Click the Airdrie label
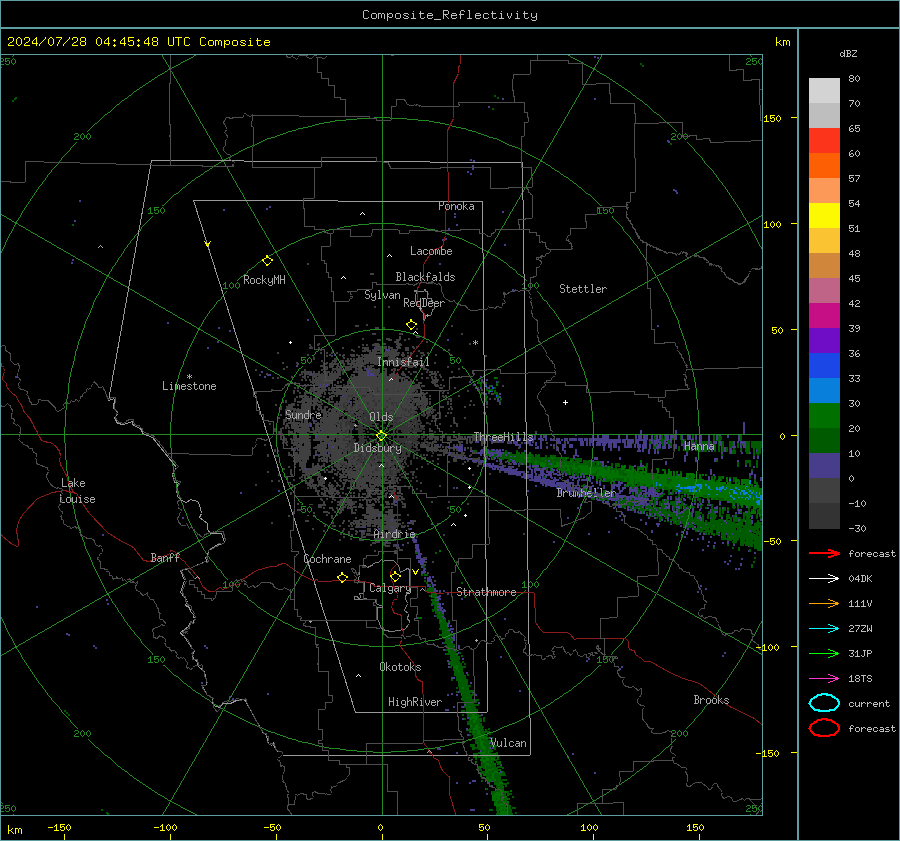The image size is (900, 841). pos(394,534)
